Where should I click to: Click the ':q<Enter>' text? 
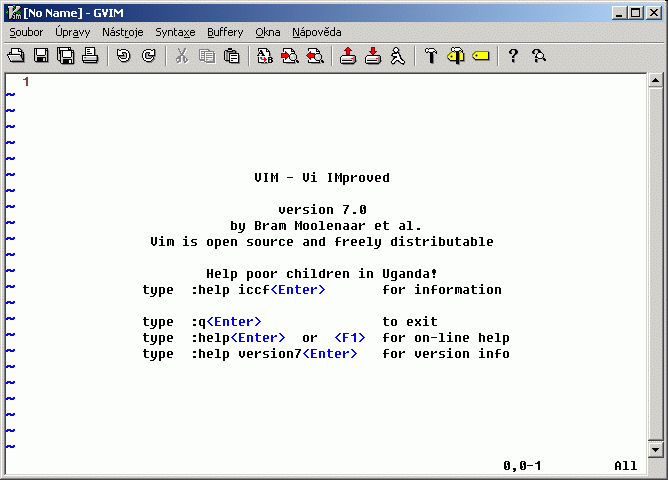coord(226,322)
